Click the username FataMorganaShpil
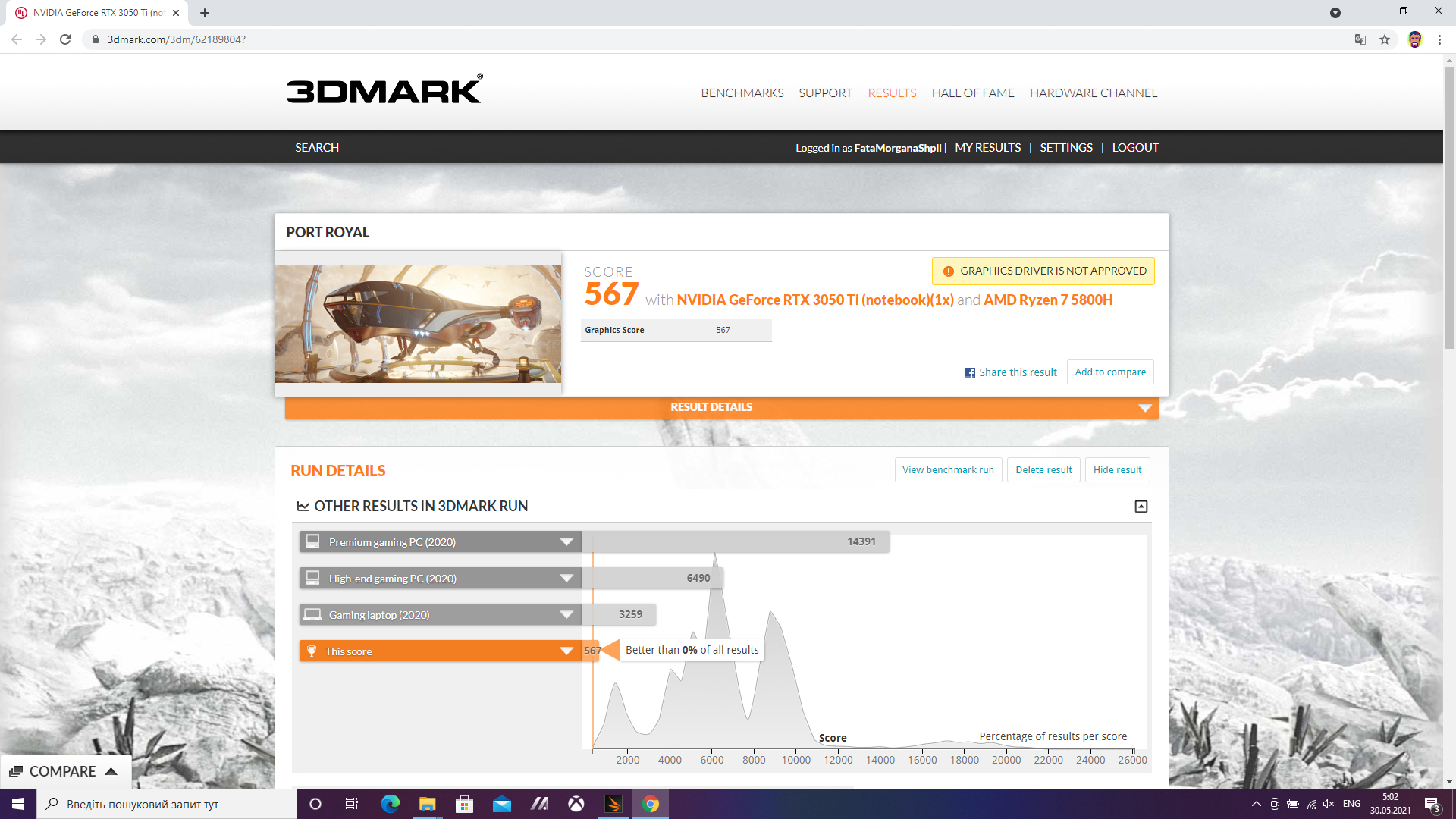 tap(898, 149)
